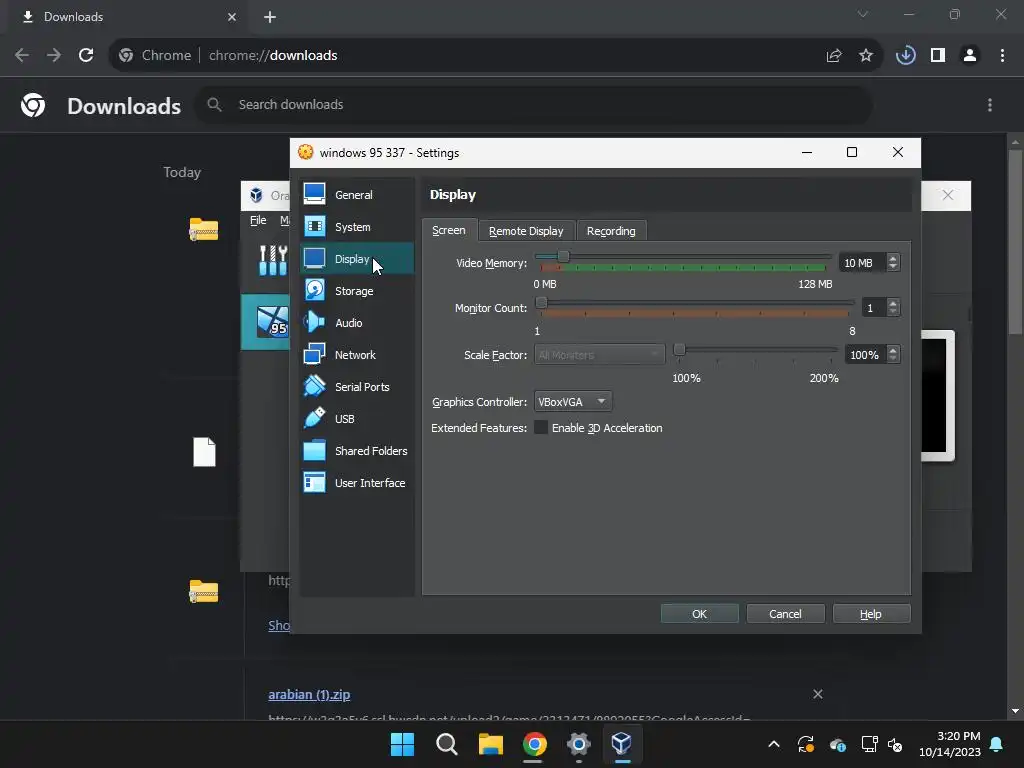Switch to the Recording tab

tap(611, 231)
